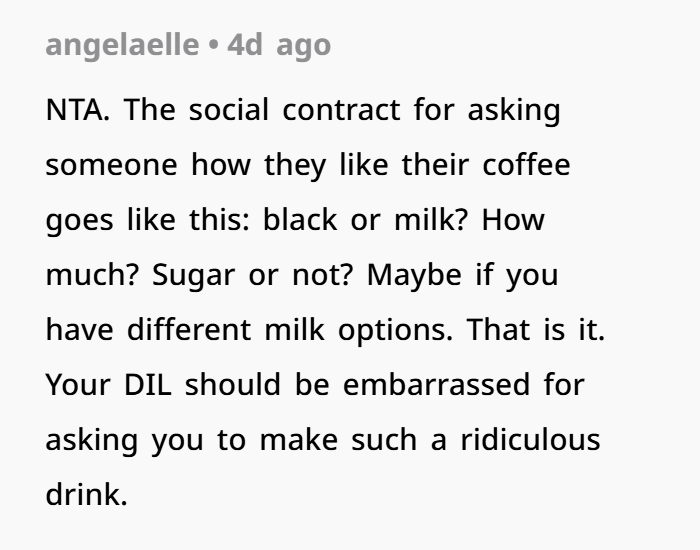Open the angelaelle user profile
Viewport: 700px width, 550px height.
coord(121,45)
